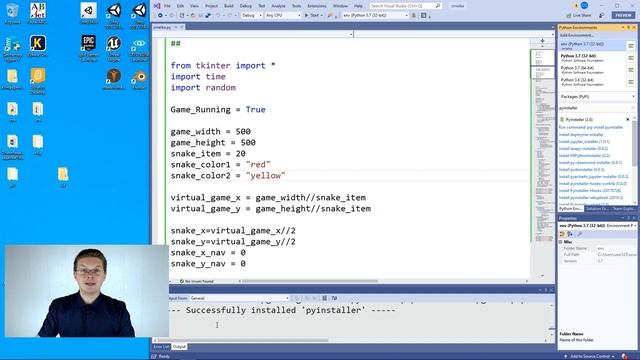Open the Start button dropdown arrow

tap(323, 15)
